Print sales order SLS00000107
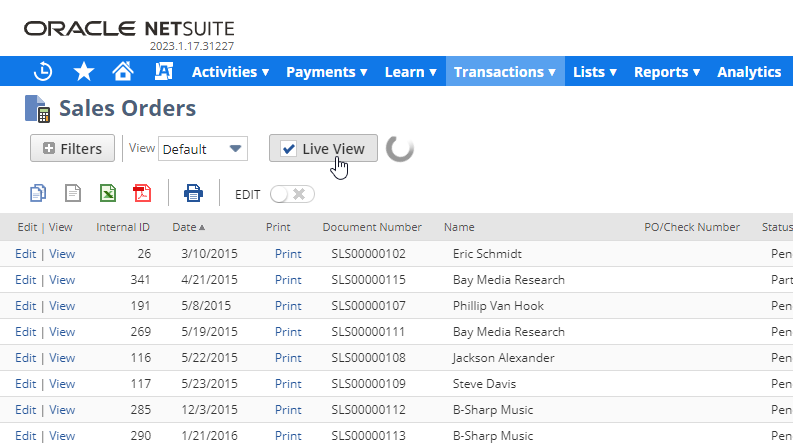 pos(288,306)
